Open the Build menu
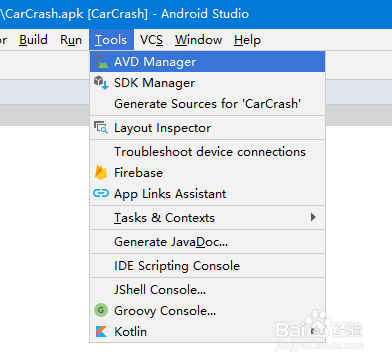Viewport: 392px width, 363px height. click(33, 40)
